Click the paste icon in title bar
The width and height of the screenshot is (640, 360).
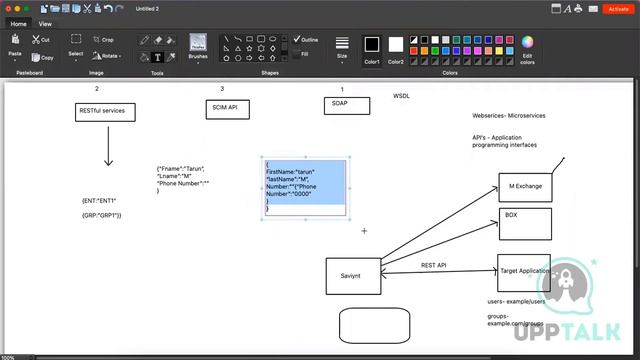point(98,8)
